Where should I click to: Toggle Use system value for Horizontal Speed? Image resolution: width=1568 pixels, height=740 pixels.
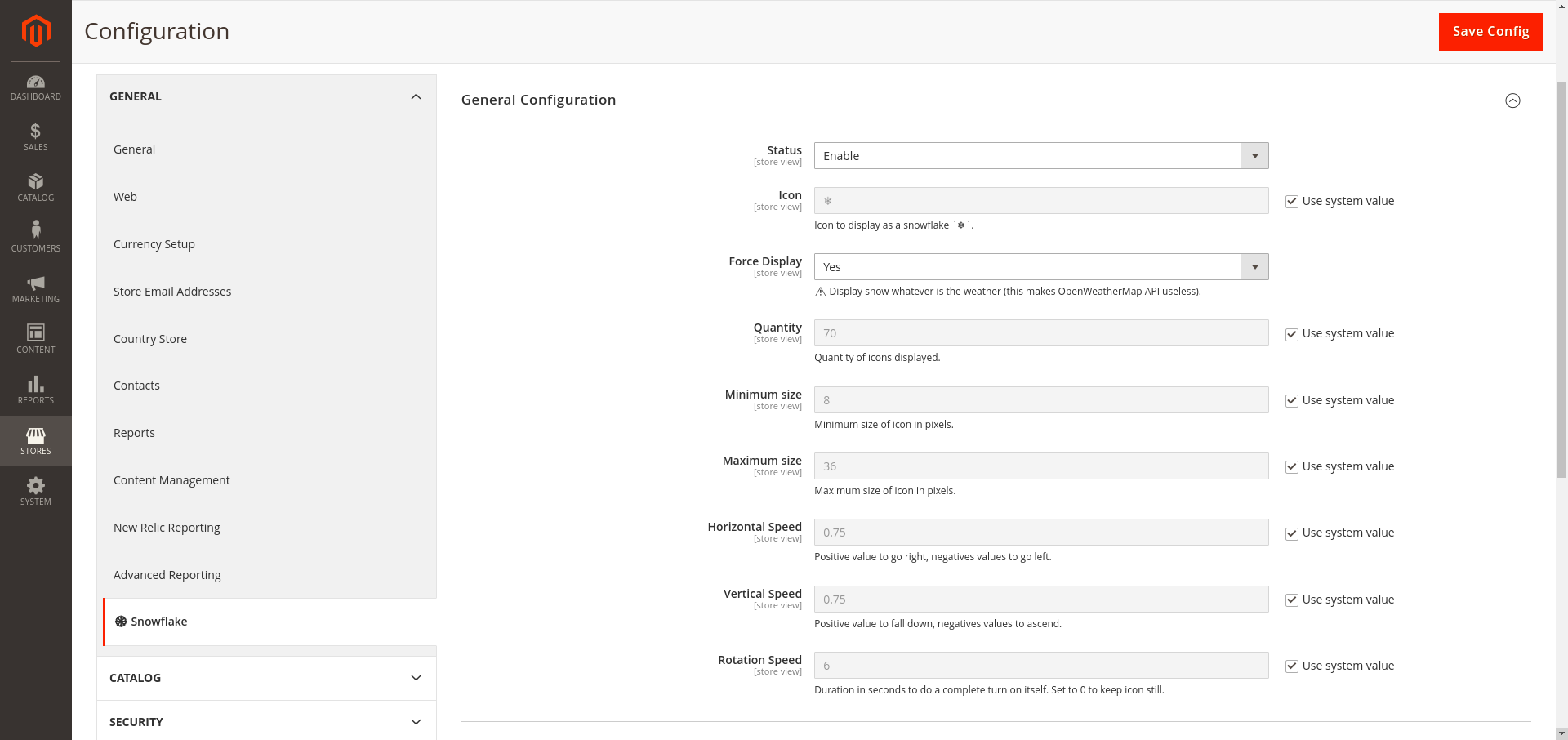[1292, 533]
